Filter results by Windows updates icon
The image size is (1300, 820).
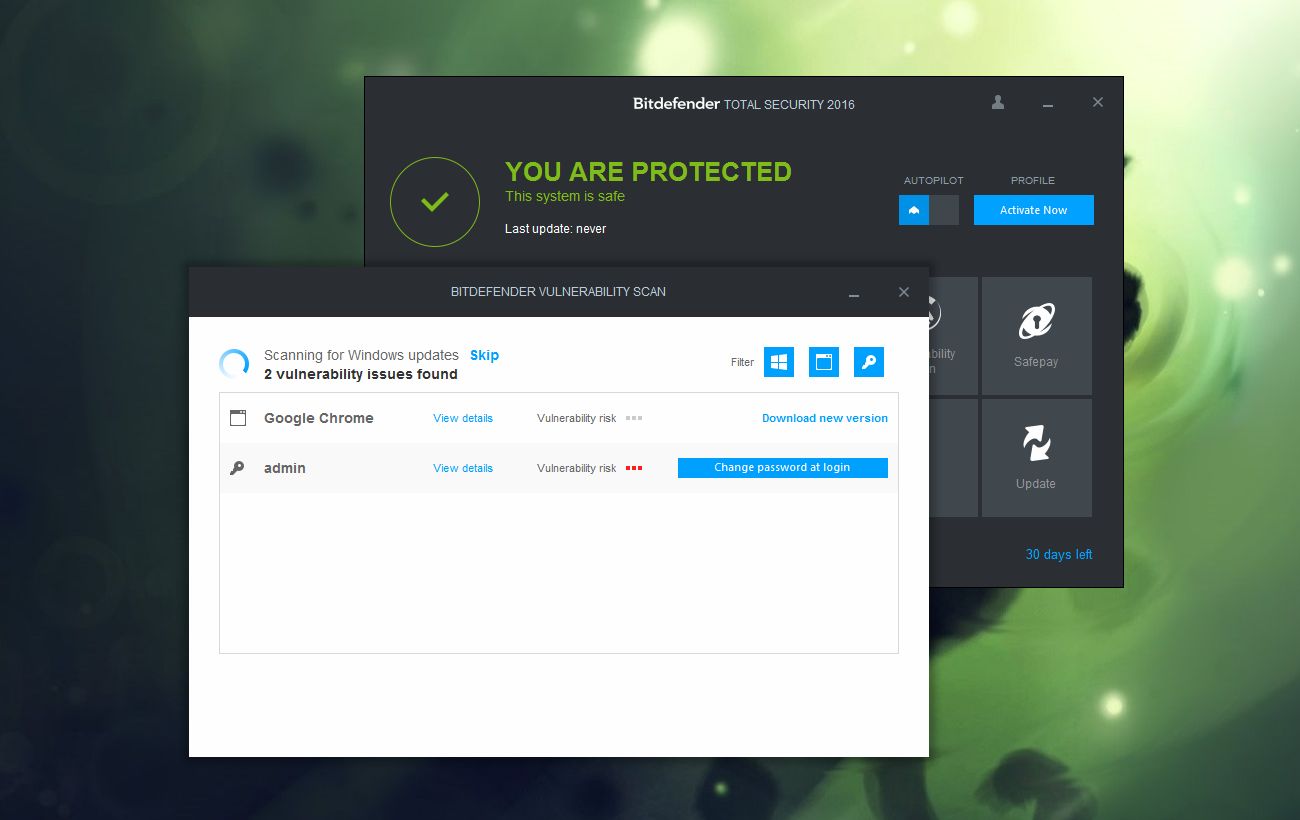click(x=779, y=362)
